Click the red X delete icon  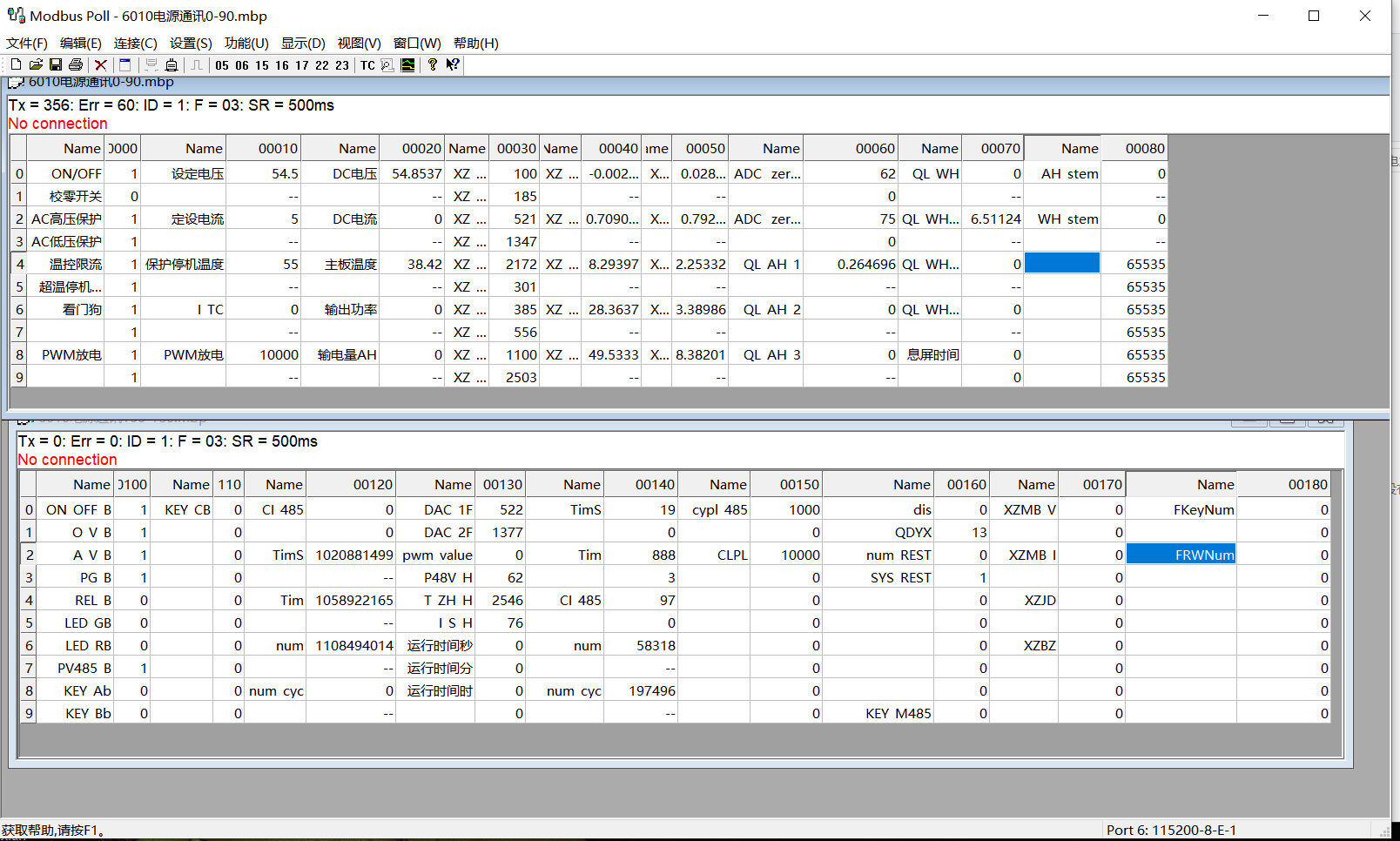[101, 64]
